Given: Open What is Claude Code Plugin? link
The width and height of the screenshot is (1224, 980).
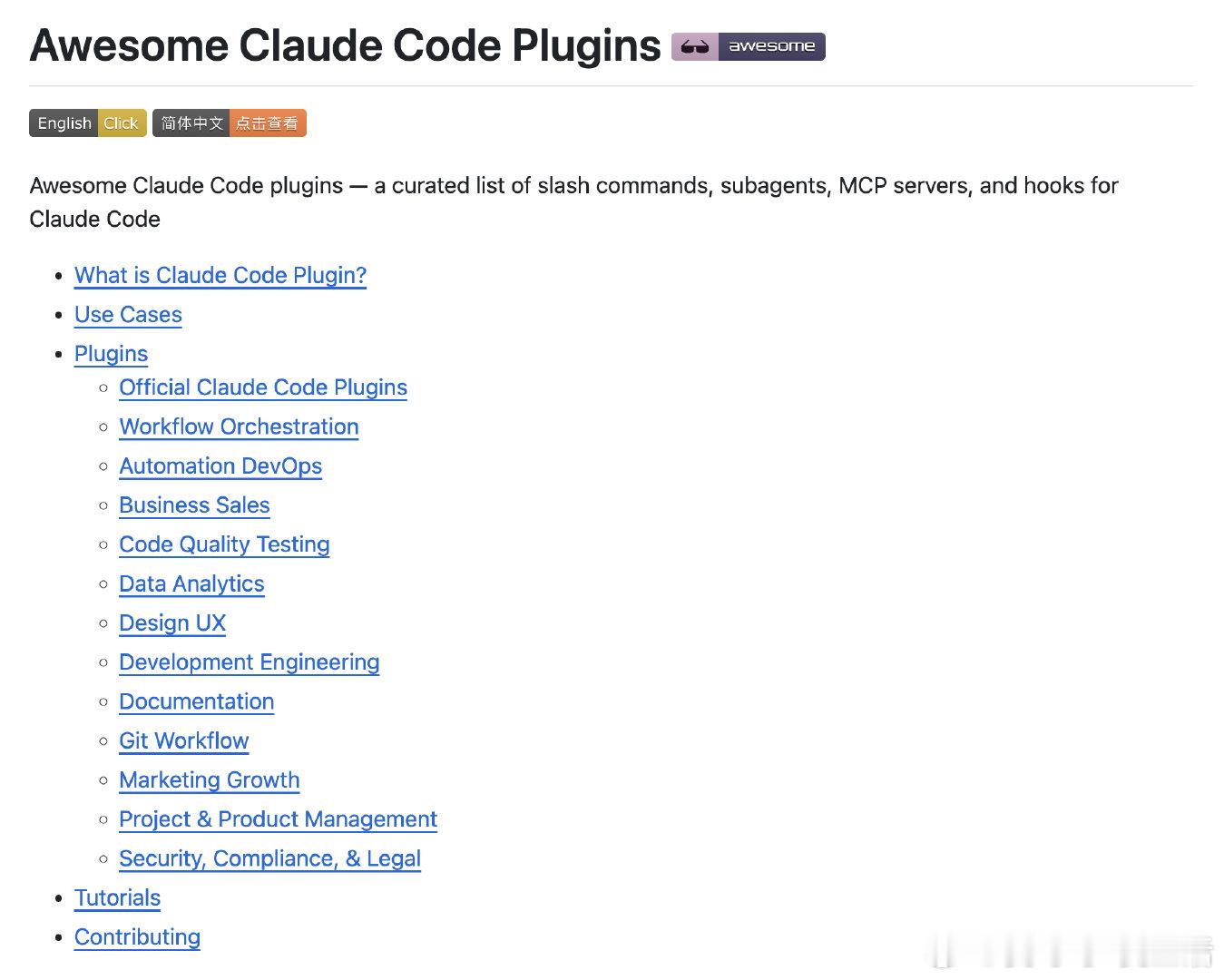Looking at the screenshot, I should (220, 275).
